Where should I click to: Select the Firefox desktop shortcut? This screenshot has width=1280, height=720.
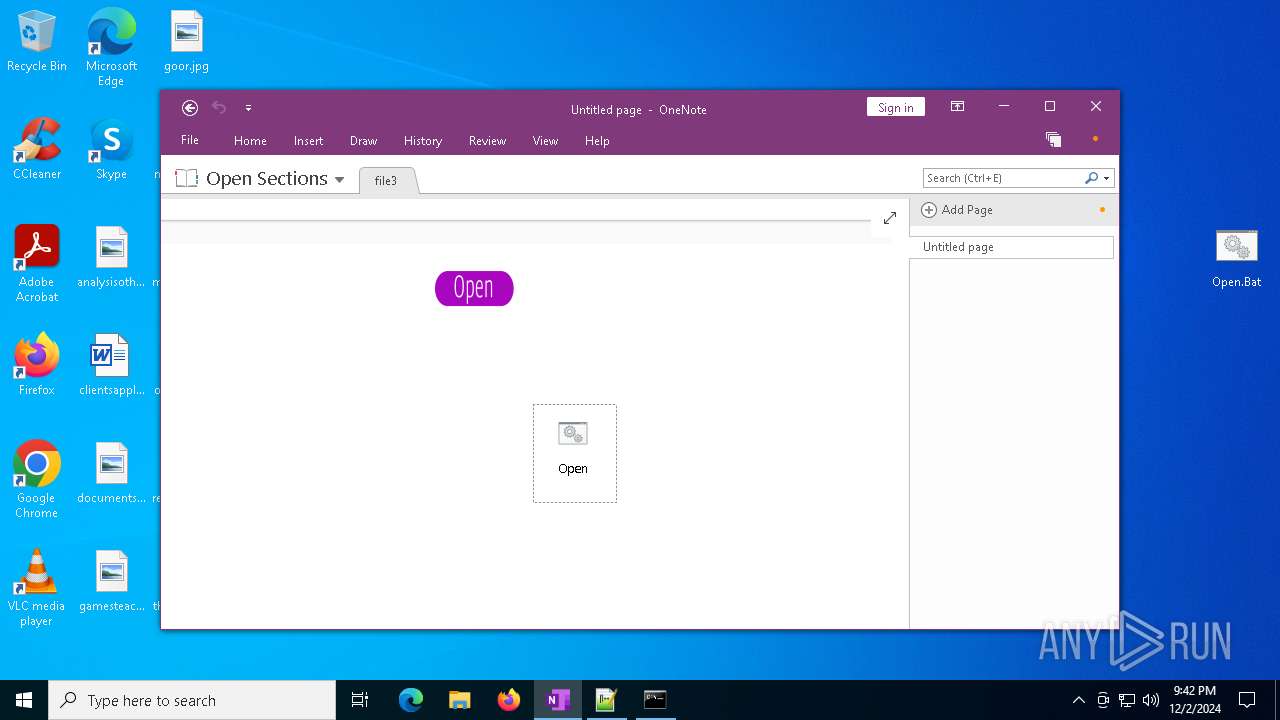pos(37,365)
